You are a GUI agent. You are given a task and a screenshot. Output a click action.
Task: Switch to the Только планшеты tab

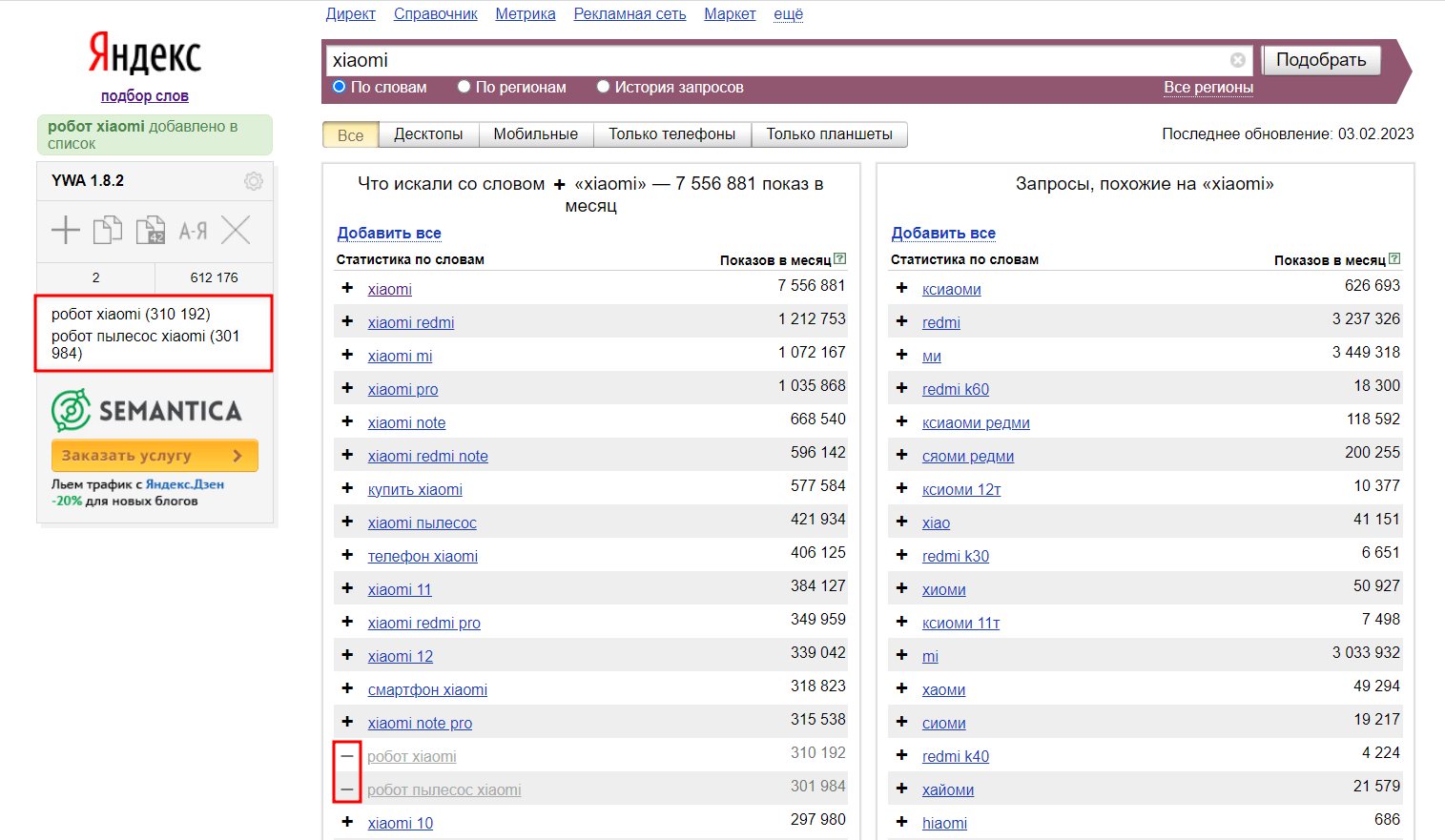[x=830, y=134]
